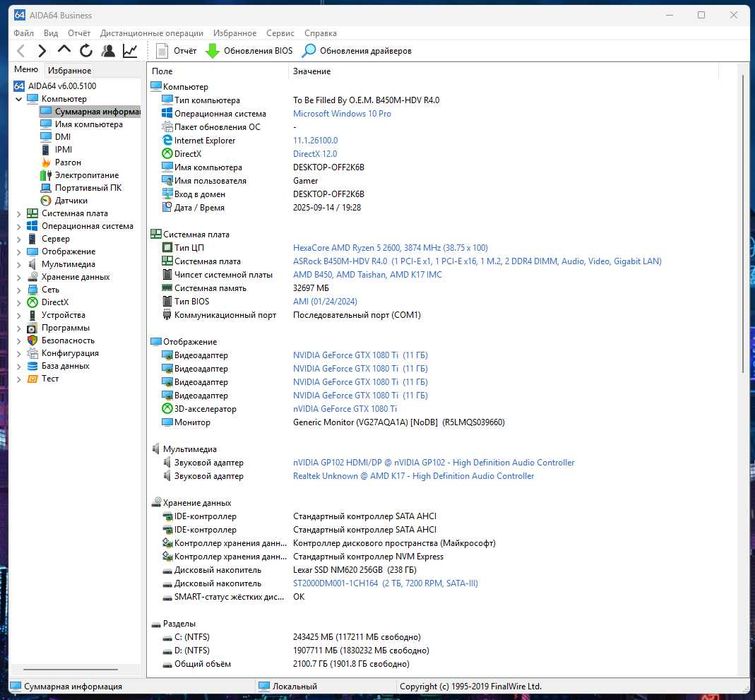Expand the Хранение данных tree node
This screenshot has height=700, width=755.
click(18, 277)
